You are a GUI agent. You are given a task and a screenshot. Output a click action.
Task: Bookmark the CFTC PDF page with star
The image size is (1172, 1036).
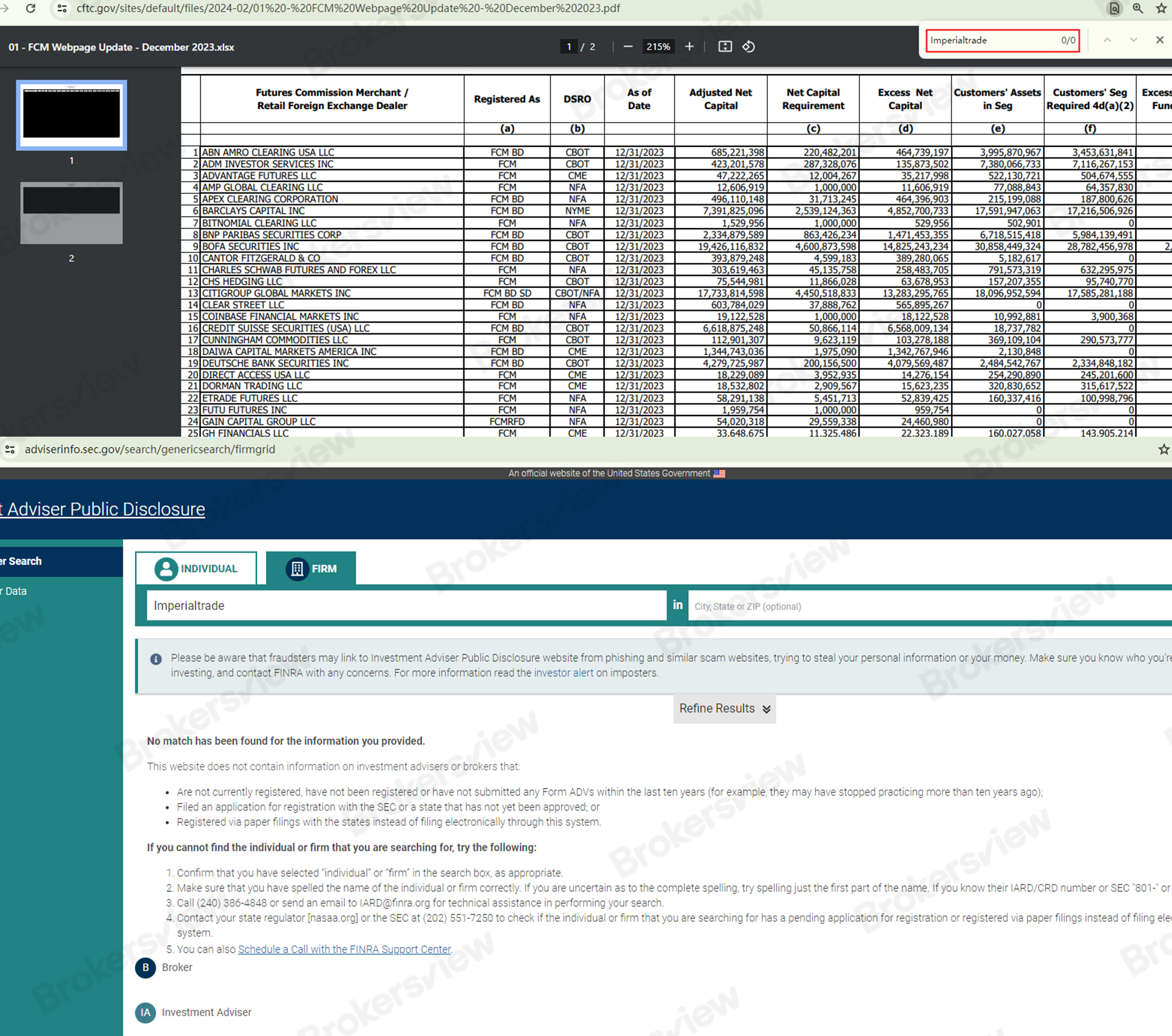pos(1161,9)
